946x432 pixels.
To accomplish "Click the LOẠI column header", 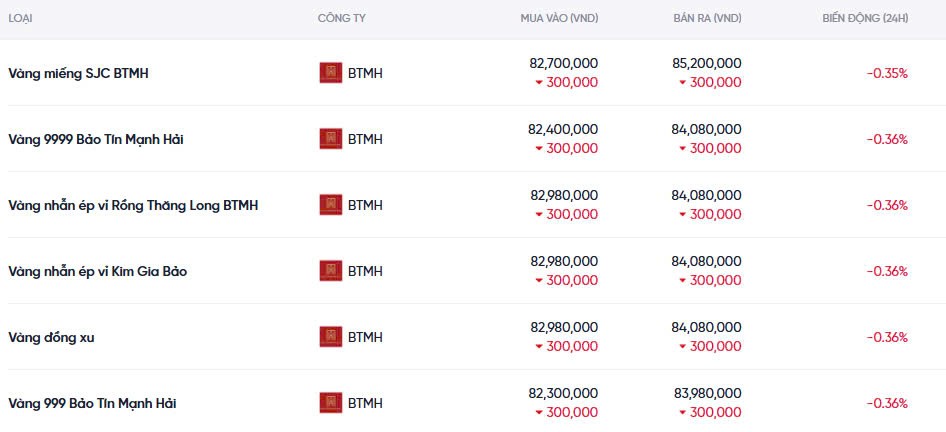I will 20,19.
